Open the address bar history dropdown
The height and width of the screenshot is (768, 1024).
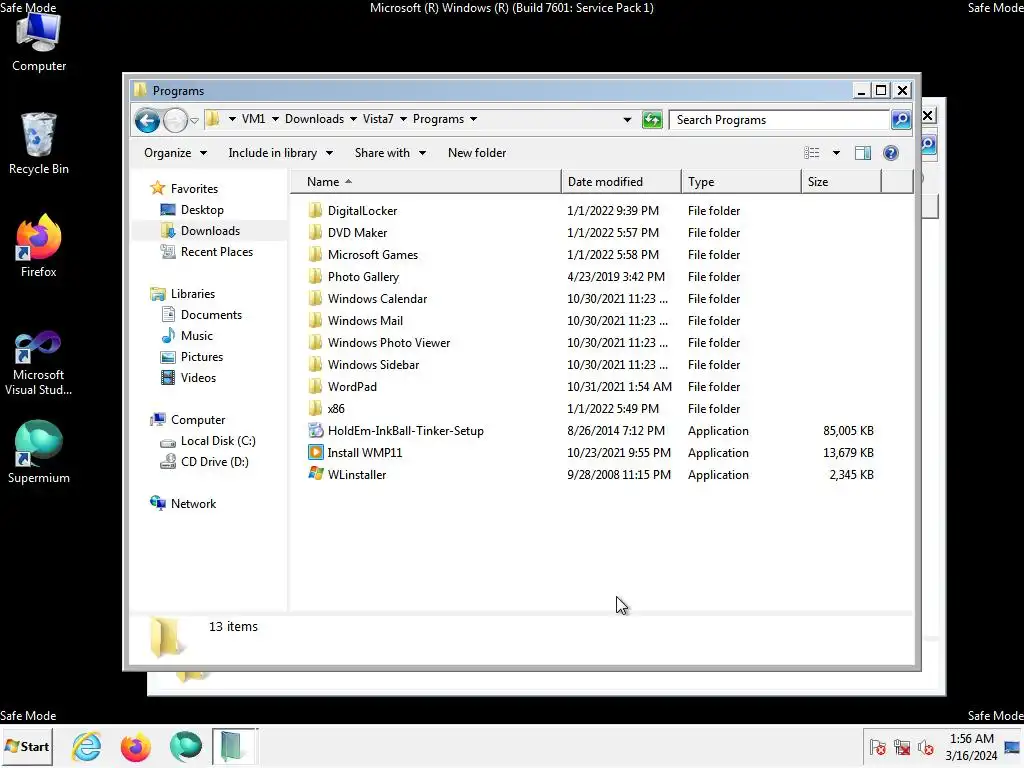click(x=627, y=120)
